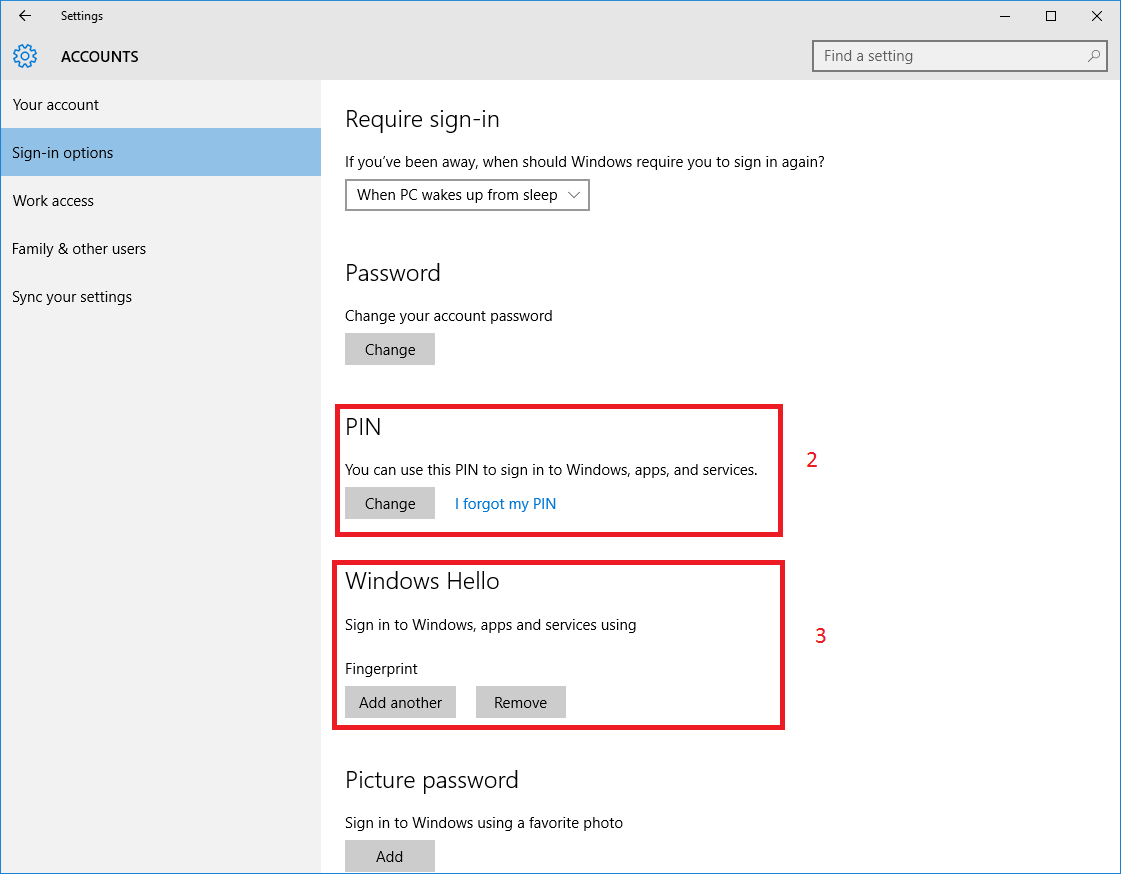Open Family & other users

coord(161,249)
